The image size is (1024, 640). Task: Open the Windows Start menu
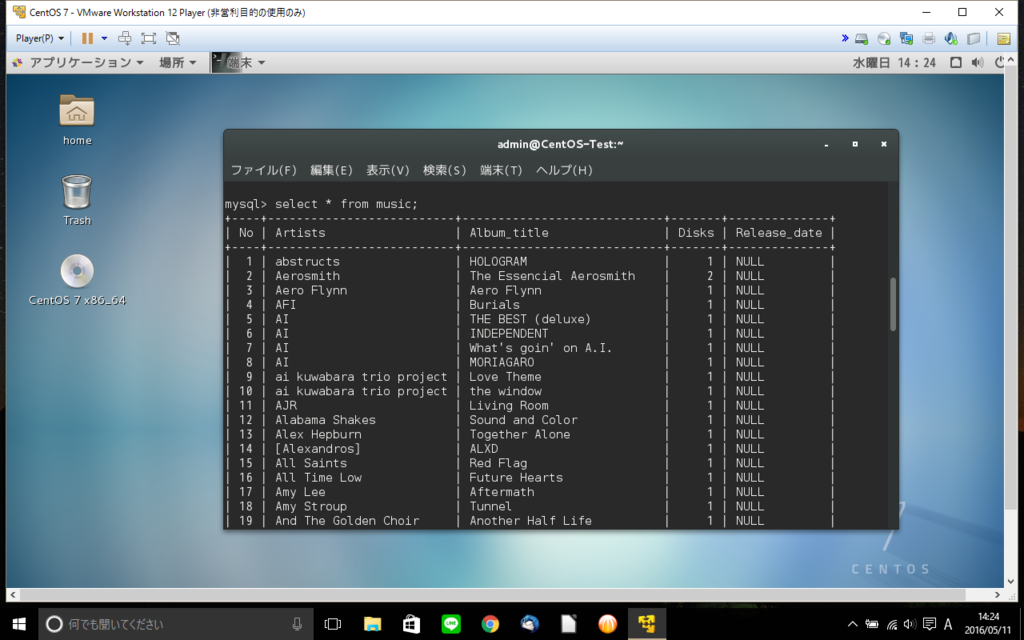coord(19,624)
